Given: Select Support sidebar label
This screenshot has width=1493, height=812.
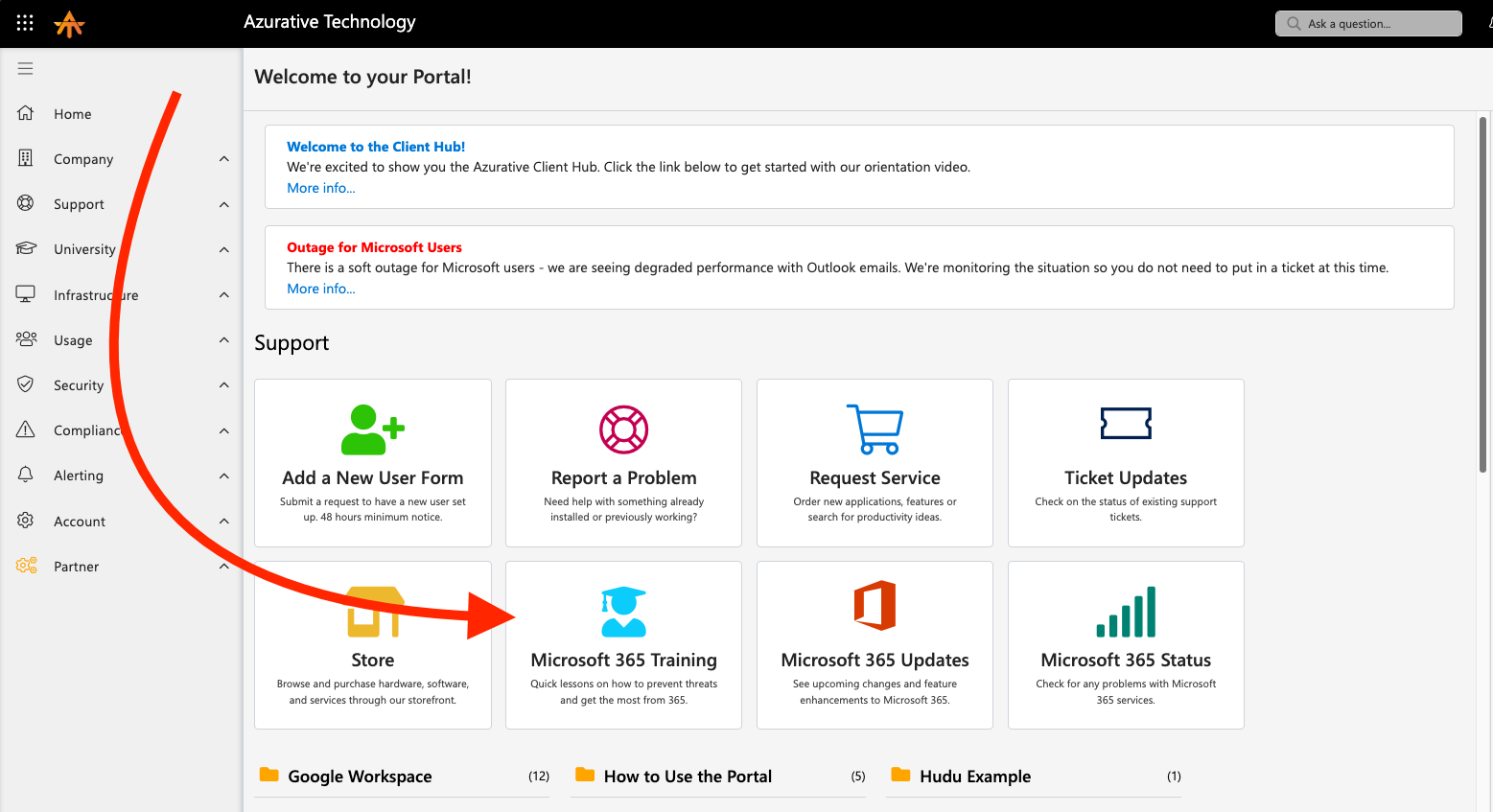Looking at the screenshot, I should [x=79, y=204].
